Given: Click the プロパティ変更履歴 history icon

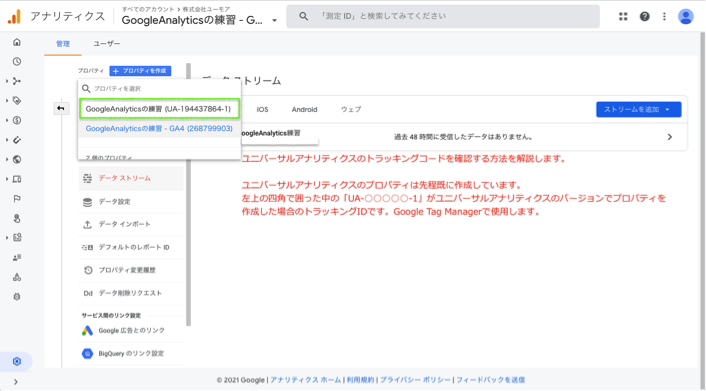Looking at the screenshot, I should click(x=88, y=270).
